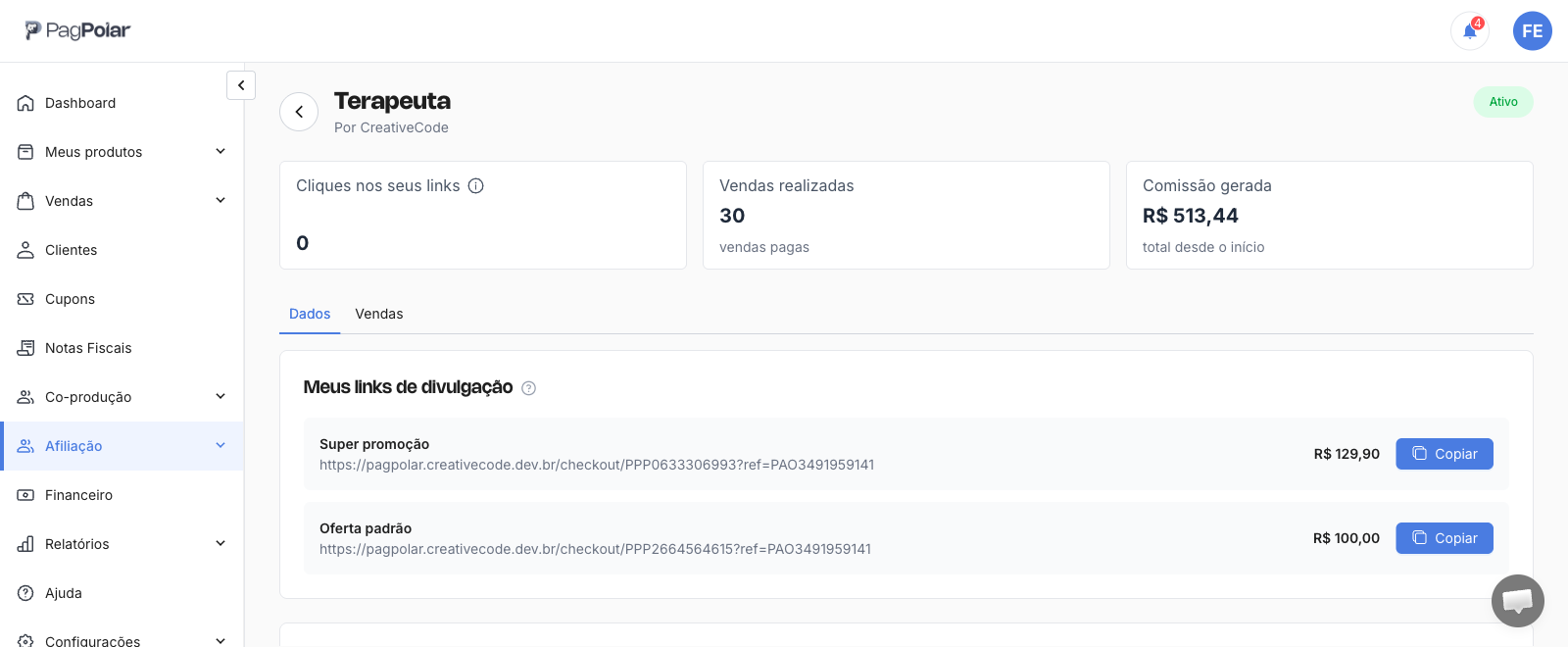Click the Co-produção people icon
The image size is (1568, 647).
click(x=25, y=397)
